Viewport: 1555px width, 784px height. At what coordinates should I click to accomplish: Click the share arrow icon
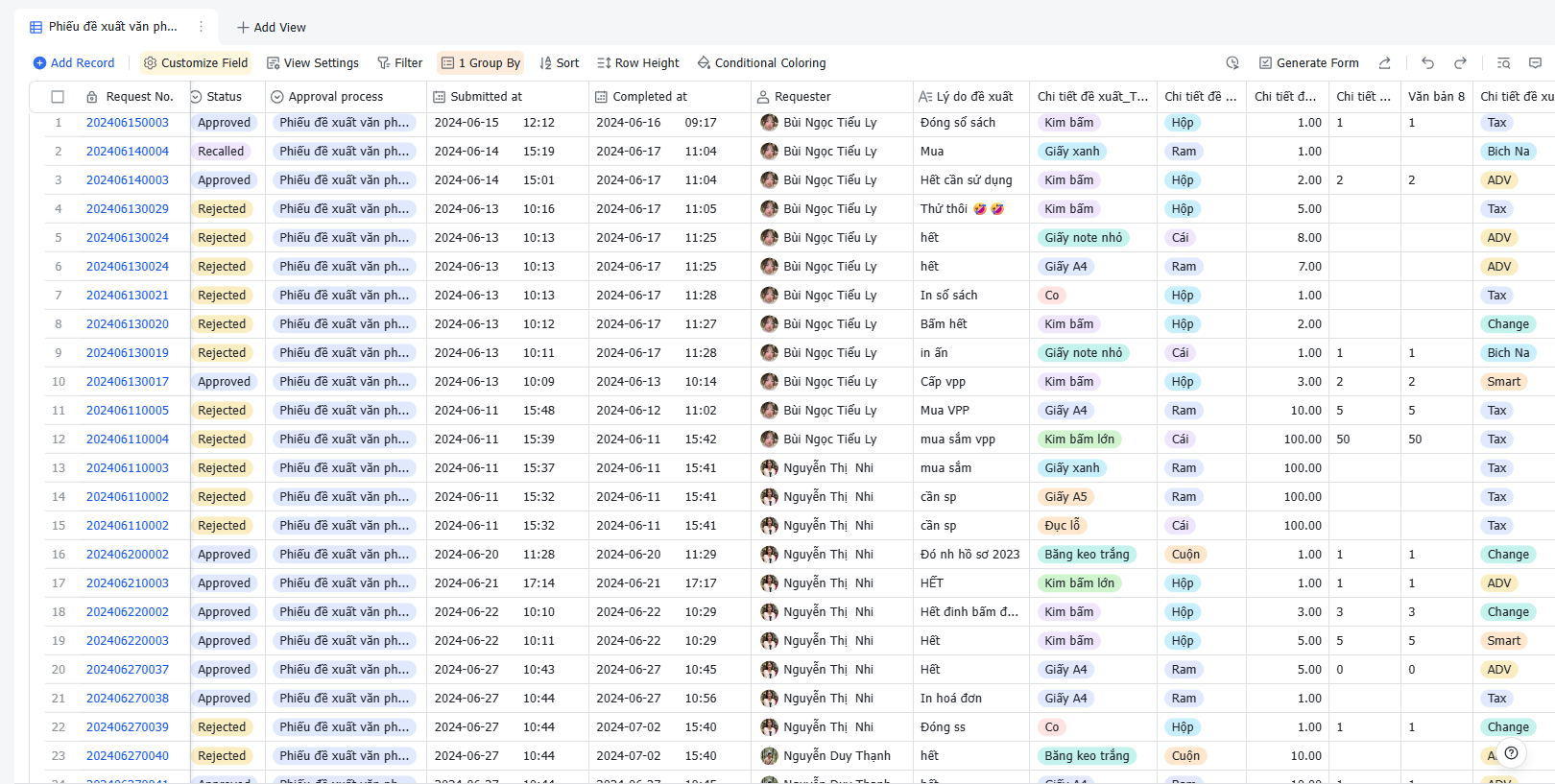[x=1384, y=62]
